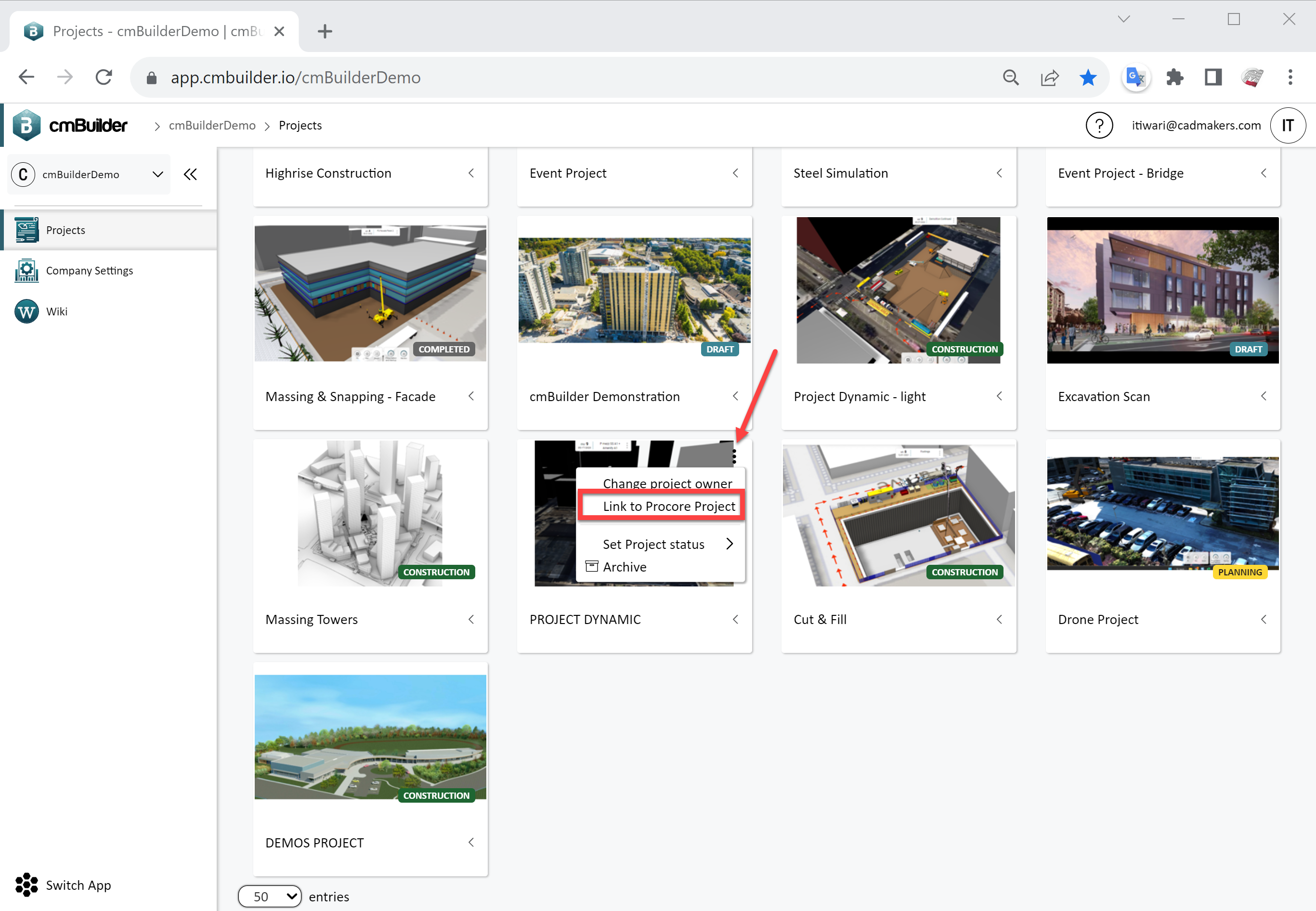This screenshot has height=911, width=1316.
Task: Collapse the sidebar with the double chevron
Action: pos(191,175)
